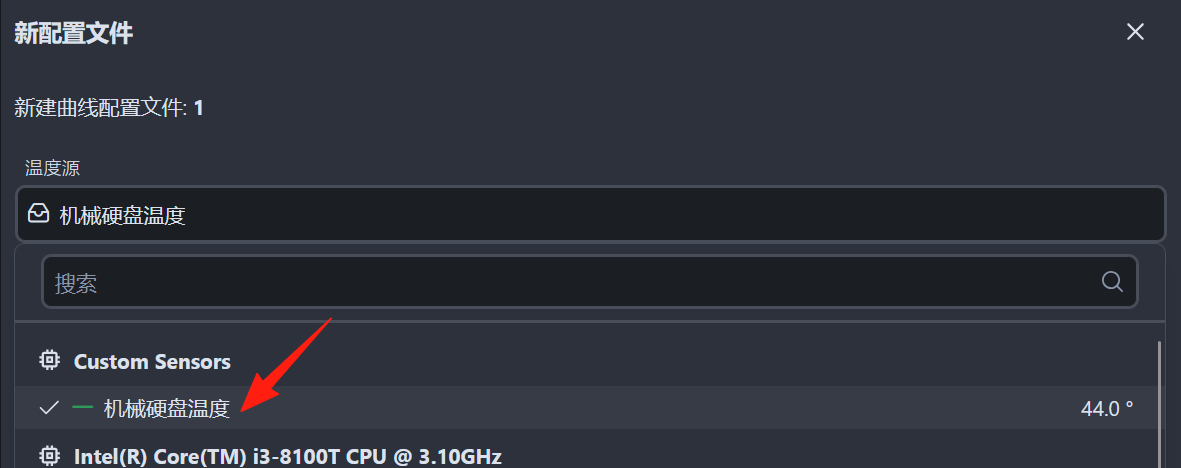Click the chip icon beside Custom Sensors

(x=50, y=361)
